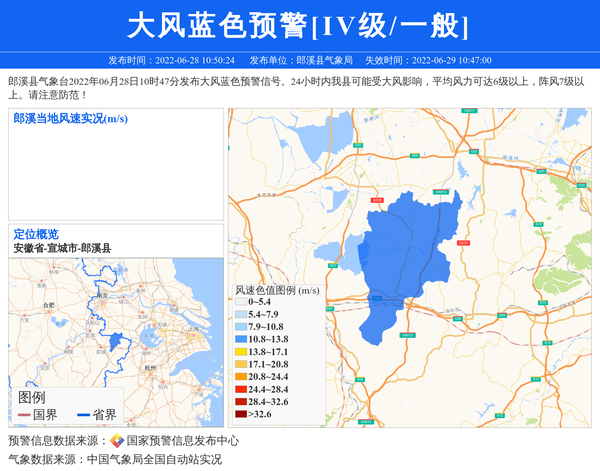Click the blue 省界 line symbol in legend

[x=84, y=415]
